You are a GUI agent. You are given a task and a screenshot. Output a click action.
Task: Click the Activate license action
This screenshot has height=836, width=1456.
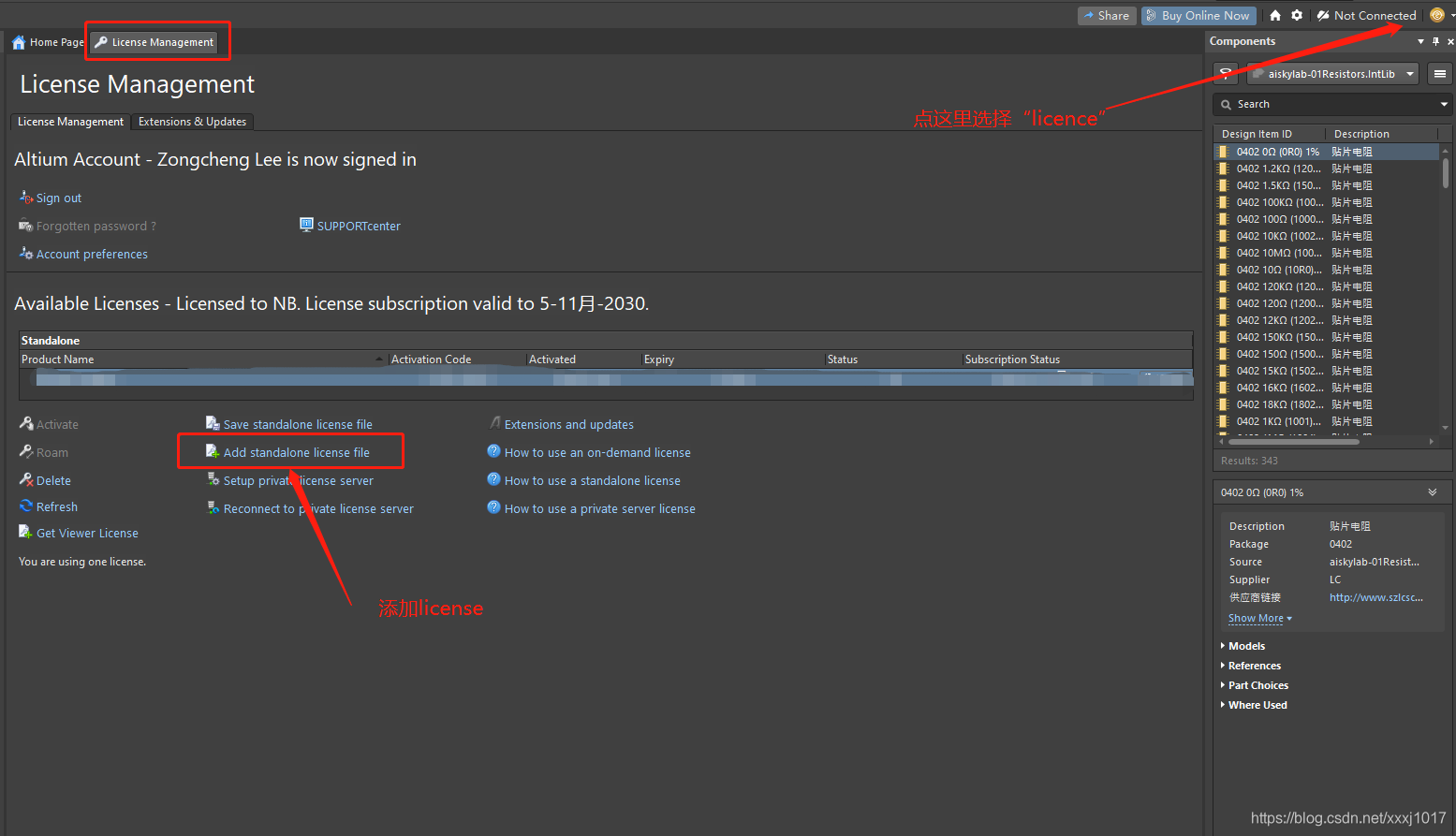(x=57, y=424)
